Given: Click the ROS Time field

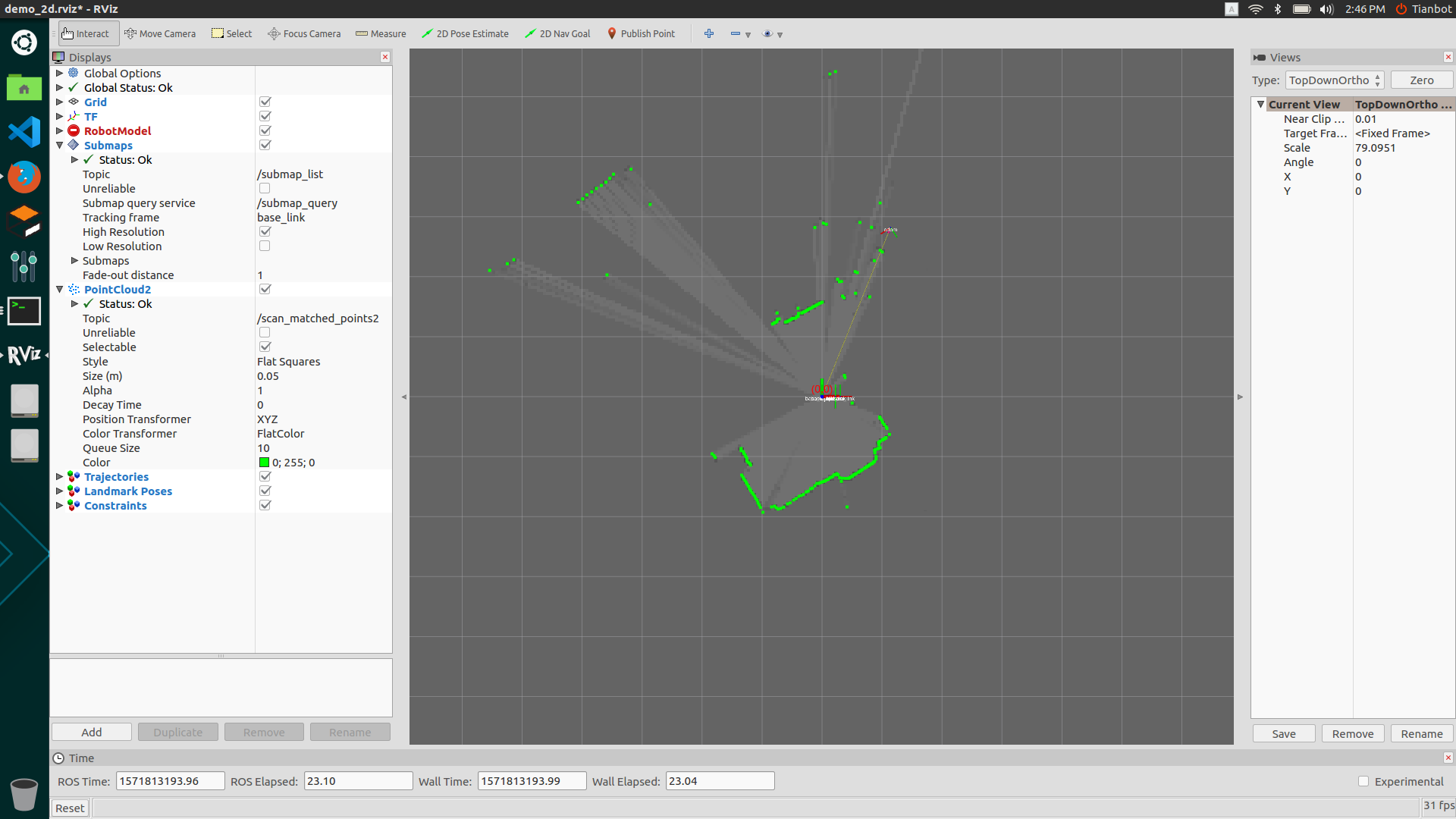Looking at the screenshot, I should coord(170,780).
